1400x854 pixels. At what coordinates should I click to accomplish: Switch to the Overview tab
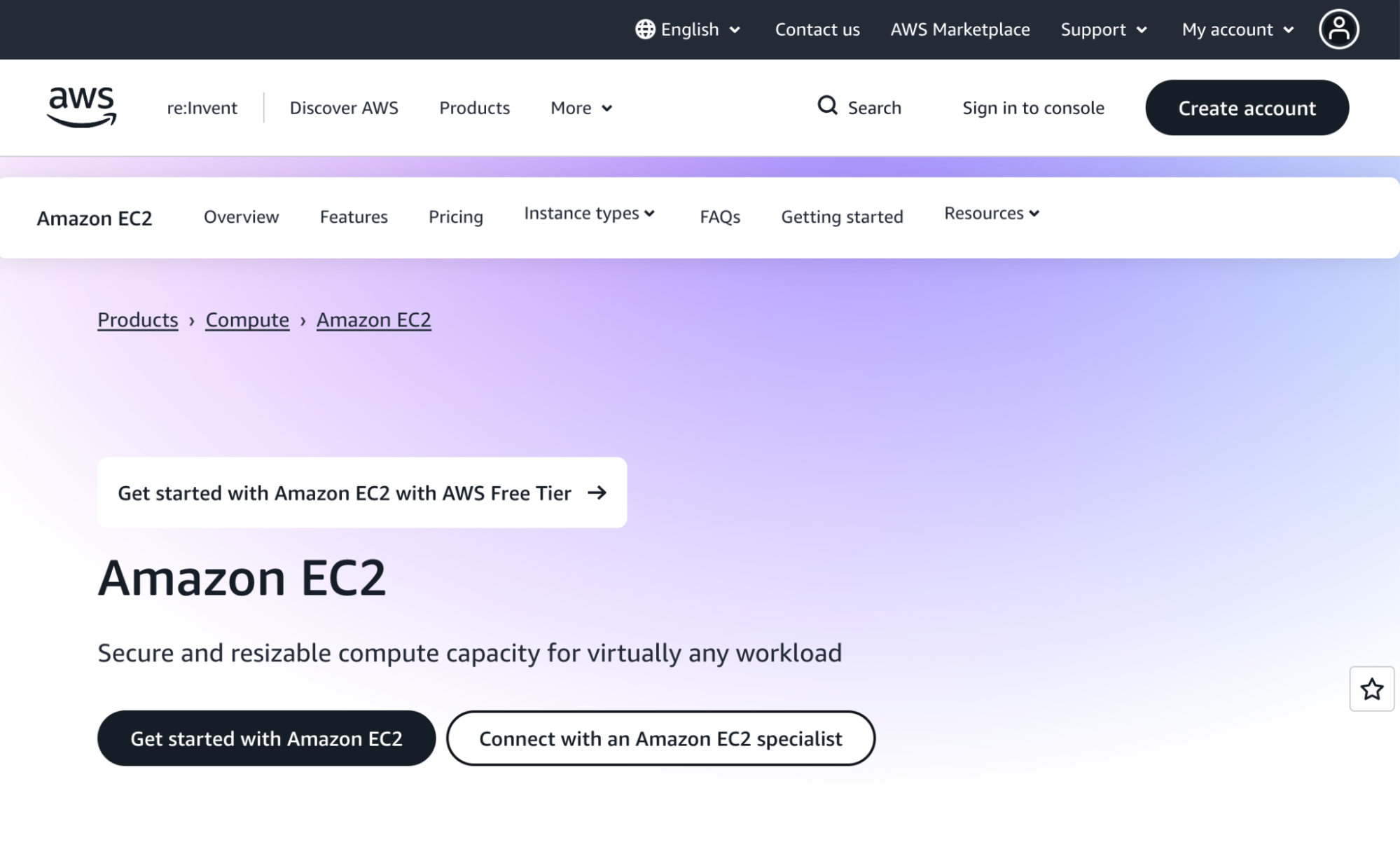tap(240, 216)
